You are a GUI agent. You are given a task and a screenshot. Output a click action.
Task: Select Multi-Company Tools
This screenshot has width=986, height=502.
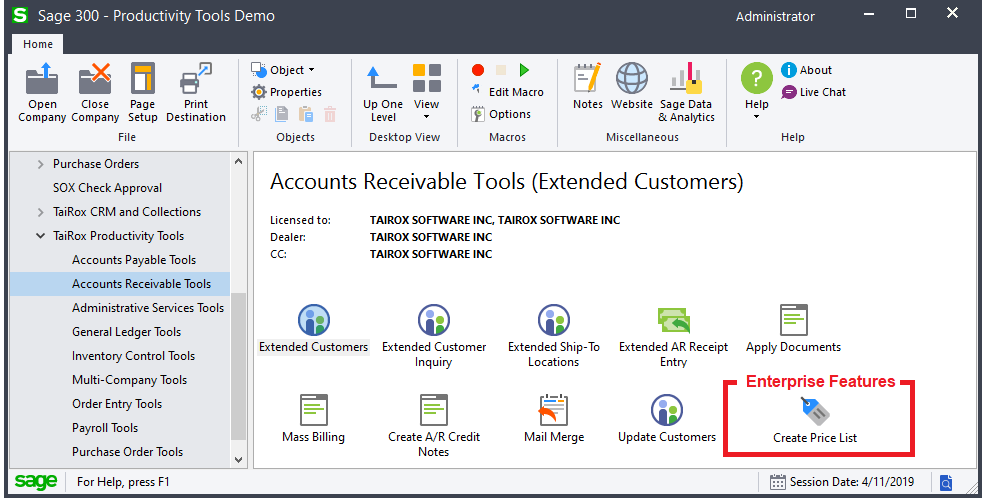(x=130, y=379)
